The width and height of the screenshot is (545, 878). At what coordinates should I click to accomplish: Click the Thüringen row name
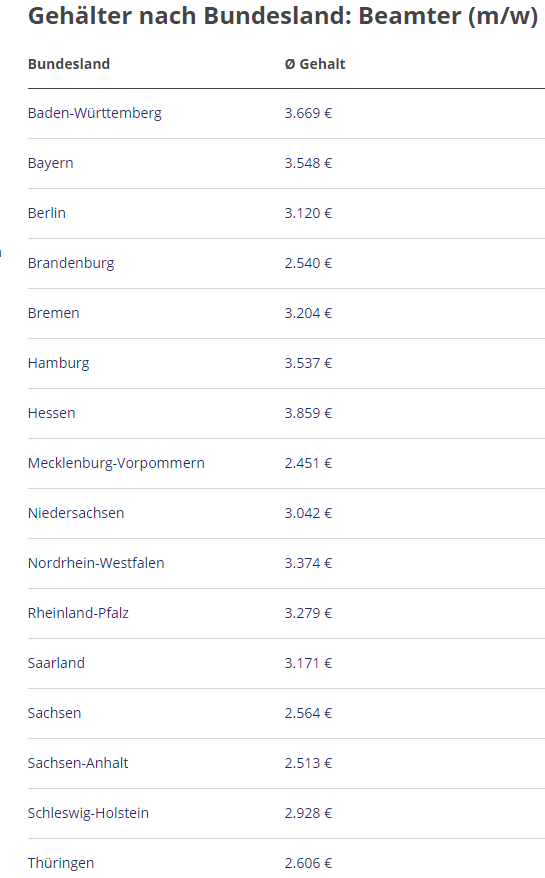61,863
